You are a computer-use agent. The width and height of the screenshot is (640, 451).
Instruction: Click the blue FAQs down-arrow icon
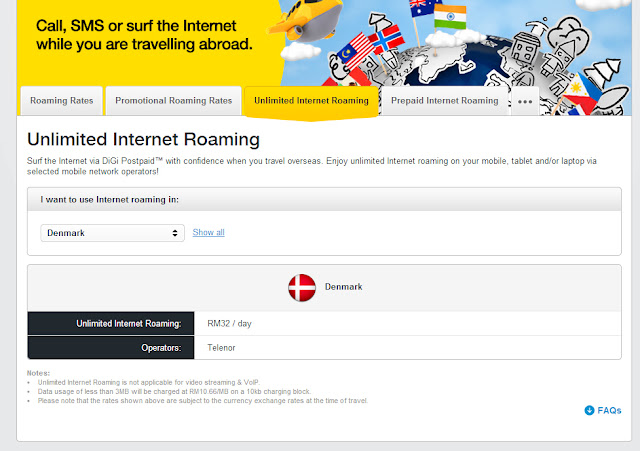(589, 410)
